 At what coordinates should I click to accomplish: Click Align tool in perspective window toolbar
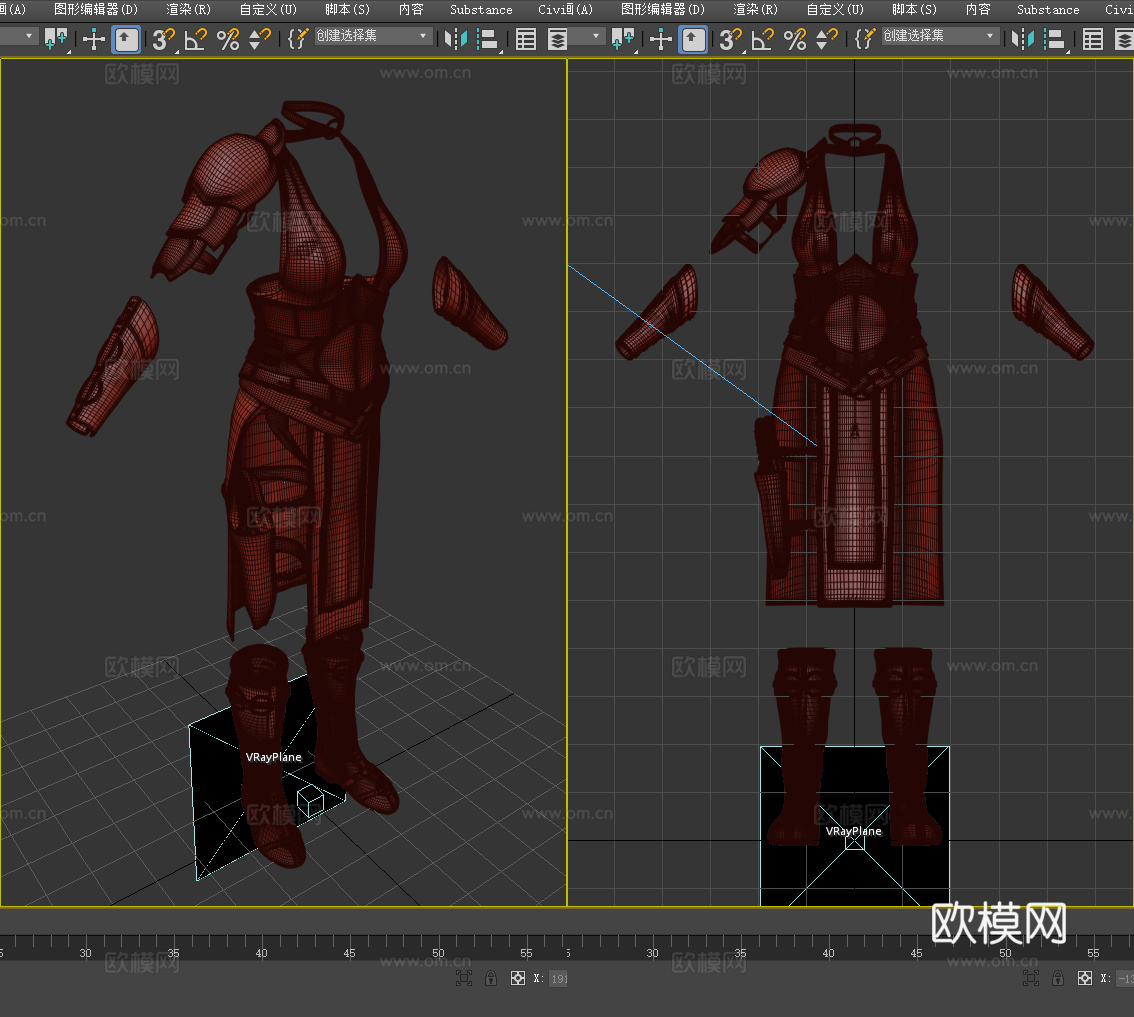tap(489, 39)
